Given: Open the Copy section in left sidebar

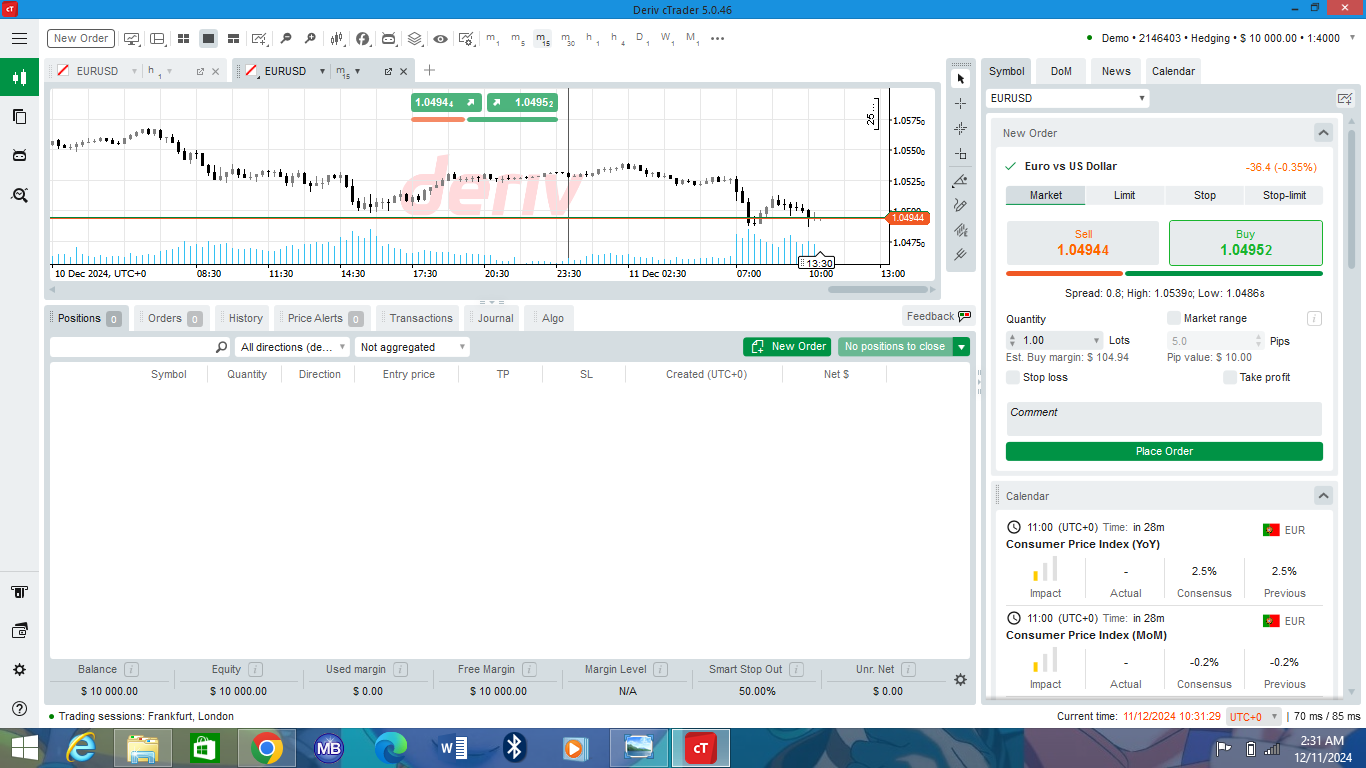Looking at the screenshot, I should tap(19, 116).
